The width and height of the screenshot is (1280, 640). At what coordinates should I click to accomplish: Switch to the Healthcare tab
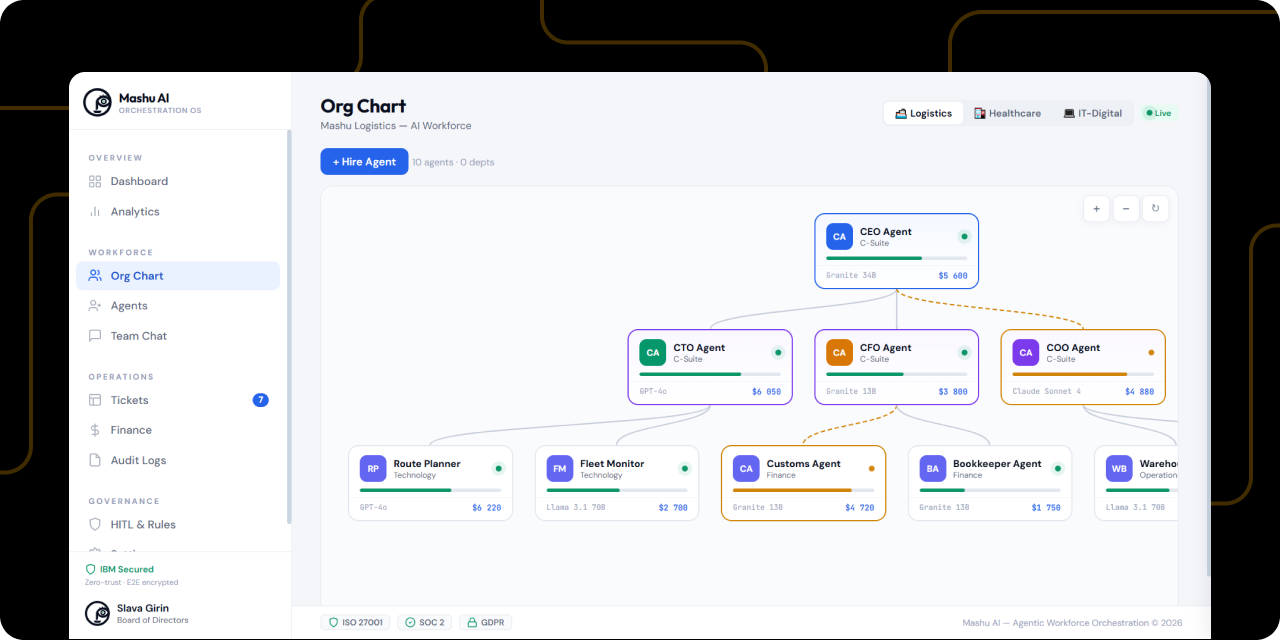1008,113
